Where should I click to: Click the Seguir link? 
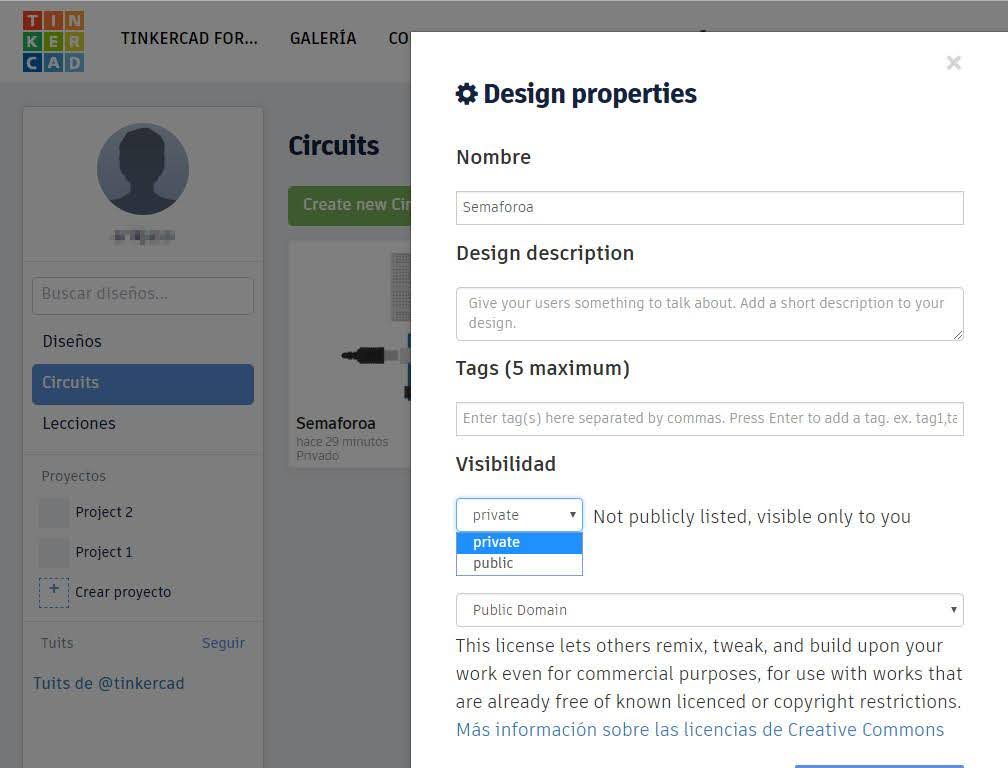click(223, 643)
